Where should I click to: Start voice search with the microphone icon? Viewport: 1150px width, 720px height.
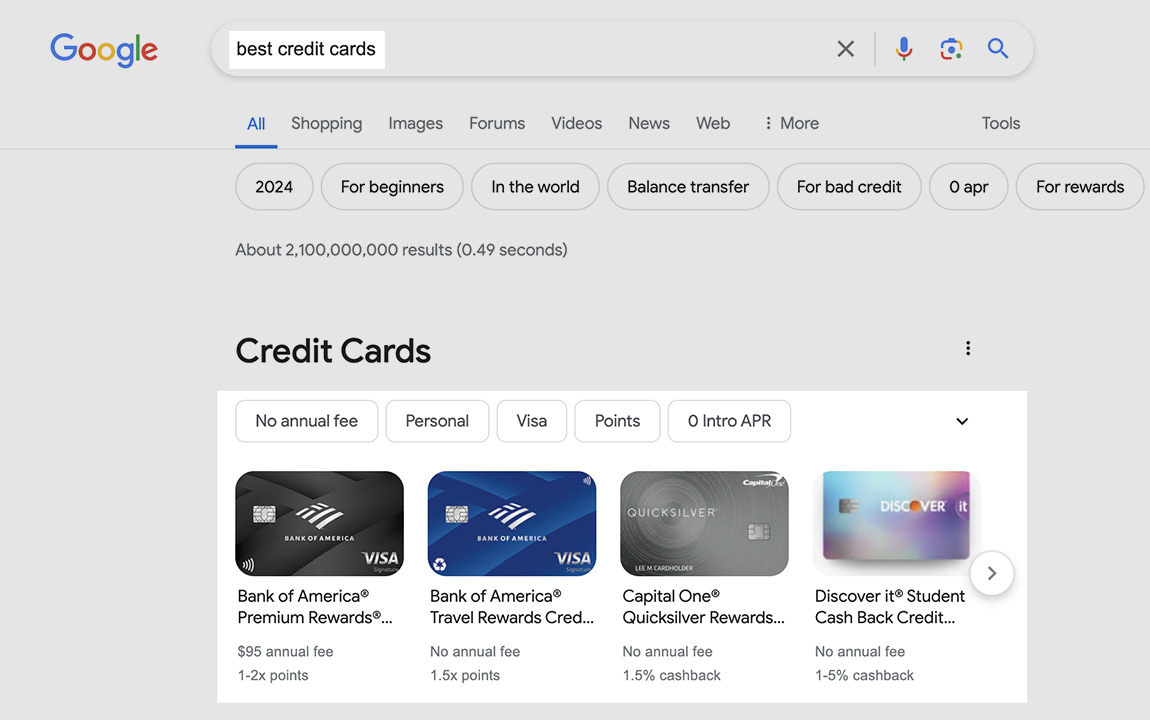click(x=904, y=49)
